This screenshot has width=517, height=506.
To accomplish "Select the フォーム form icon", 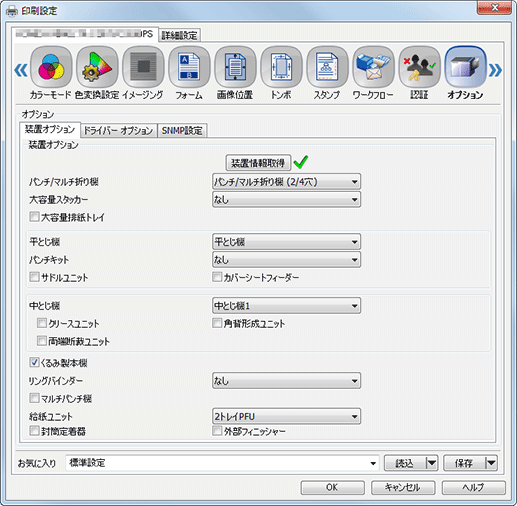I will tap(189, 68).
